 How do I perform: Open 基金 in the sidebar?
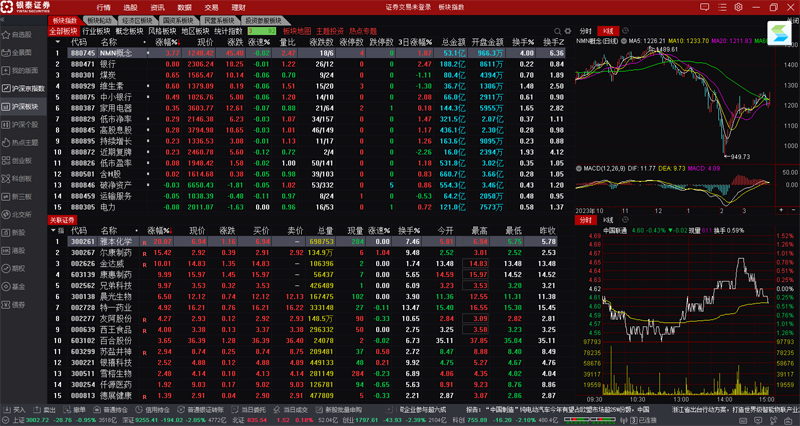[14, 287]
